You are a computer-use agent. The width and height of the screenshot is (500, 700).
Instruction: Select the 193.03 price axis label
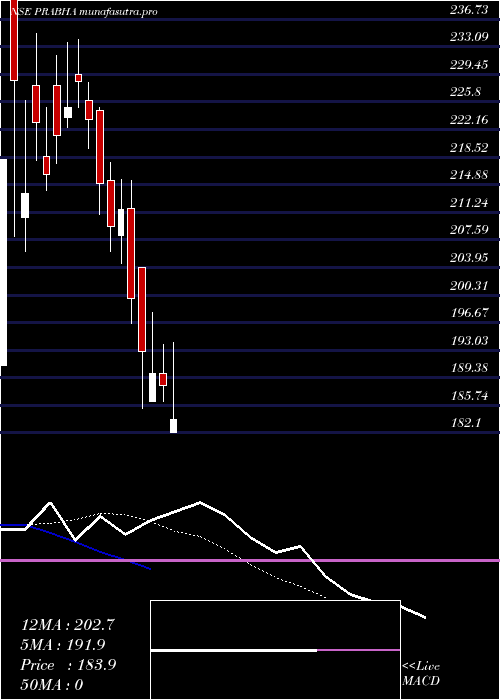click(x=468, y=341)
